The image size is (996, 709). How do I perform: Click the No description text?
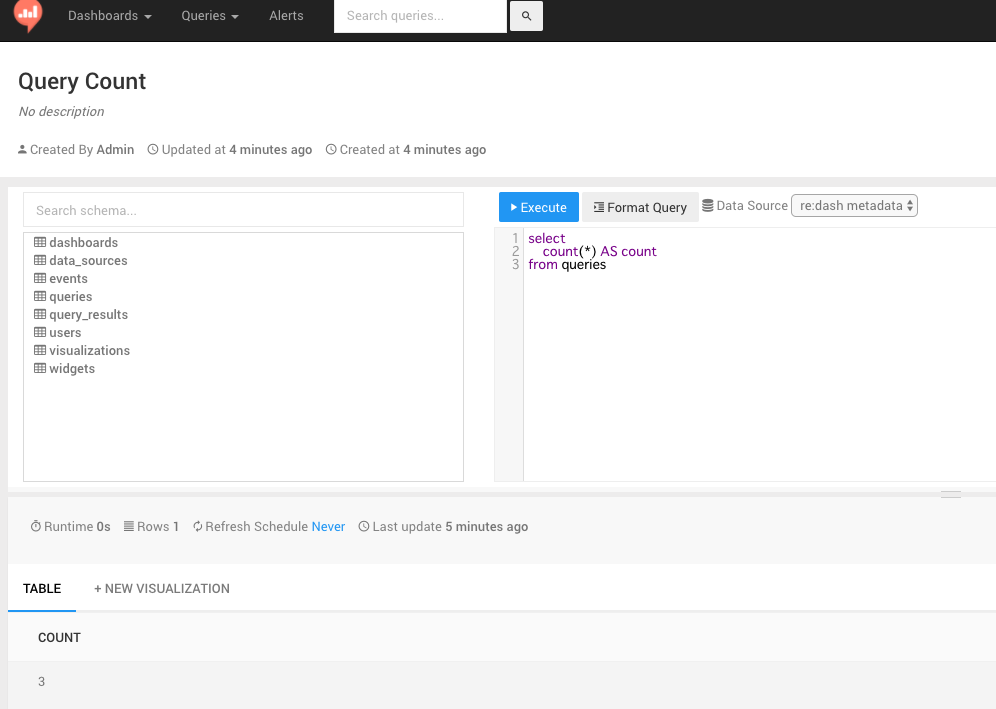[61, 111]
